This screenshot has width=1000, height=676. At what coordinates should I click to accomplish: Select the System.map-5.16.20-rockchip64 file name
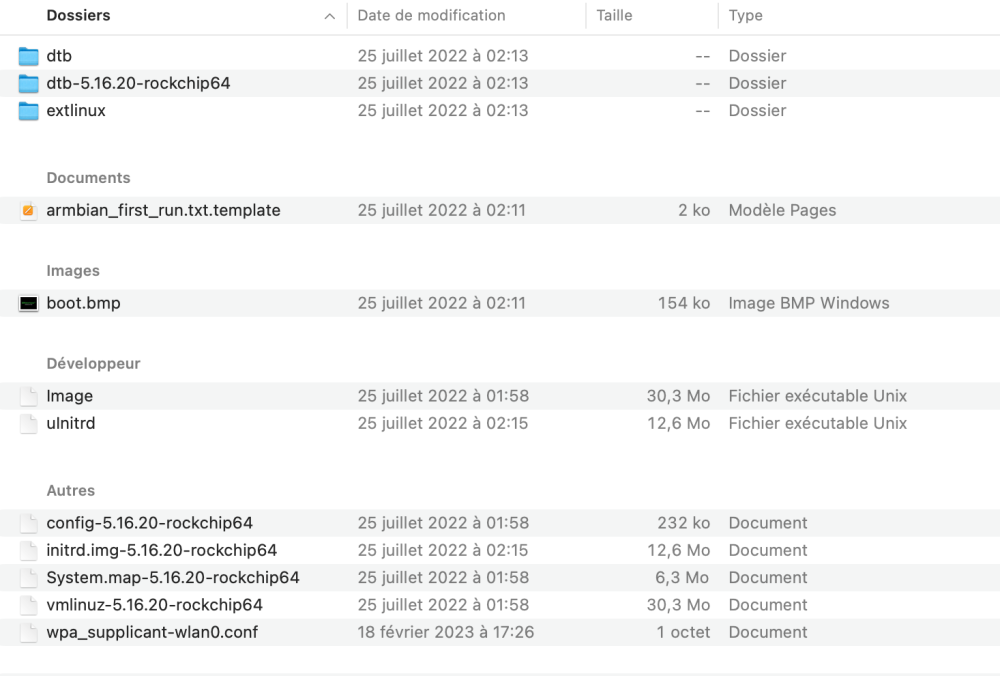(172, 578)
